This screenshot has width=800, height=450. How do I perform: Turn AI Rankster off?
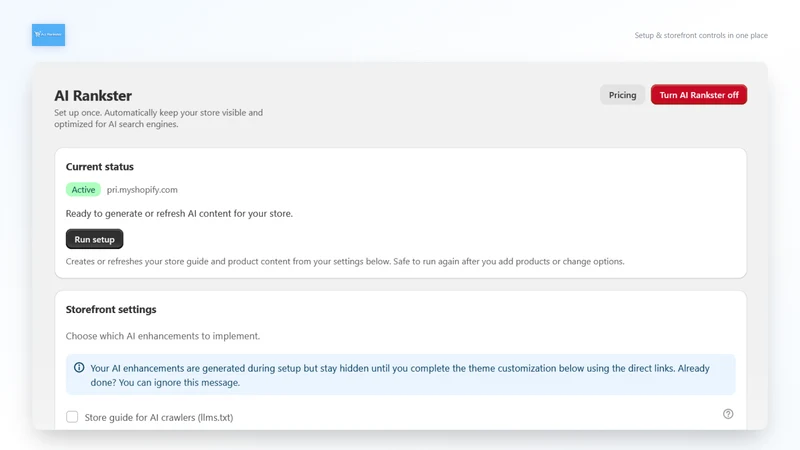click(x=698, y=95)
